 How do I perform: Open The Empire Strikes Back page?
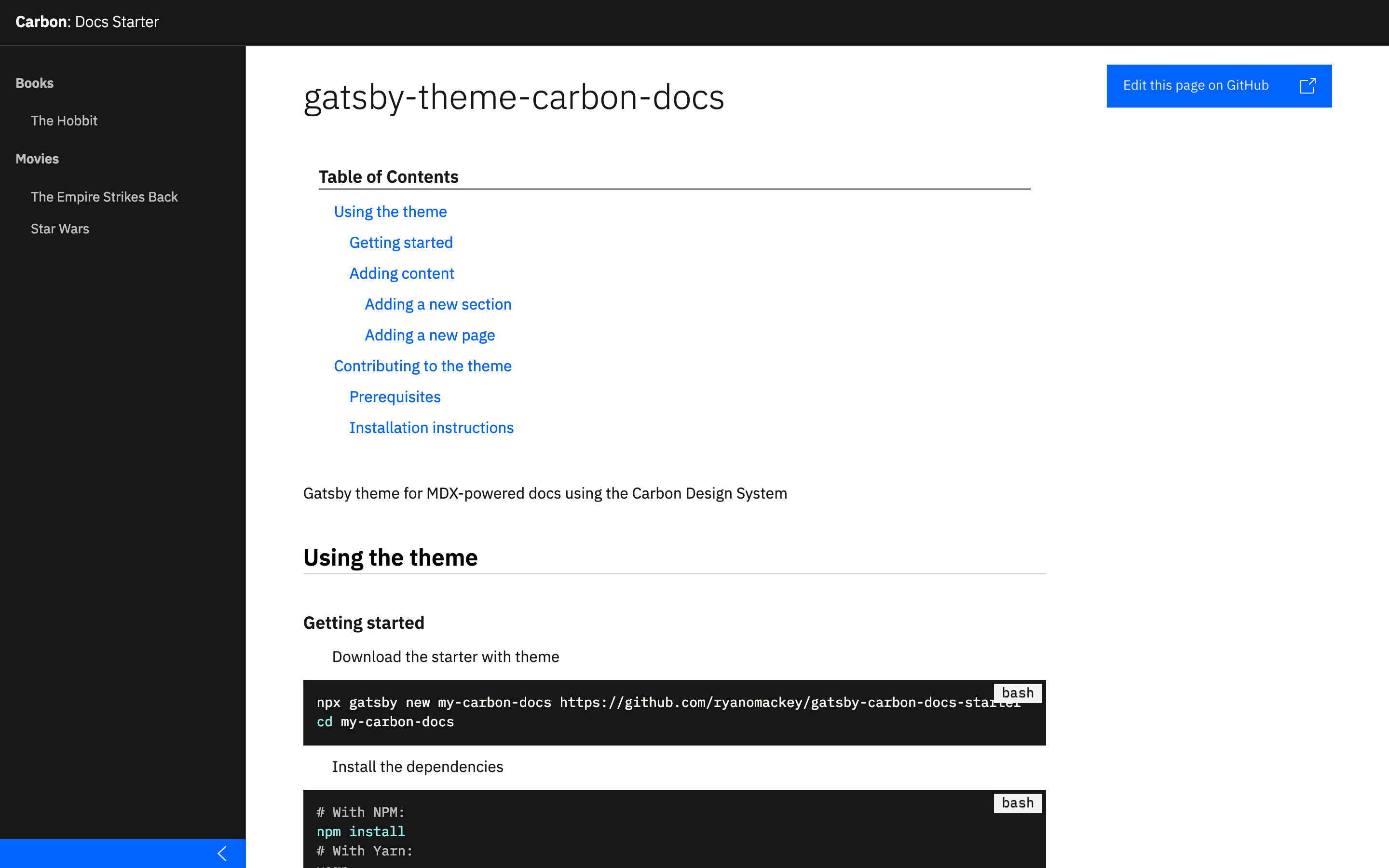104,197
